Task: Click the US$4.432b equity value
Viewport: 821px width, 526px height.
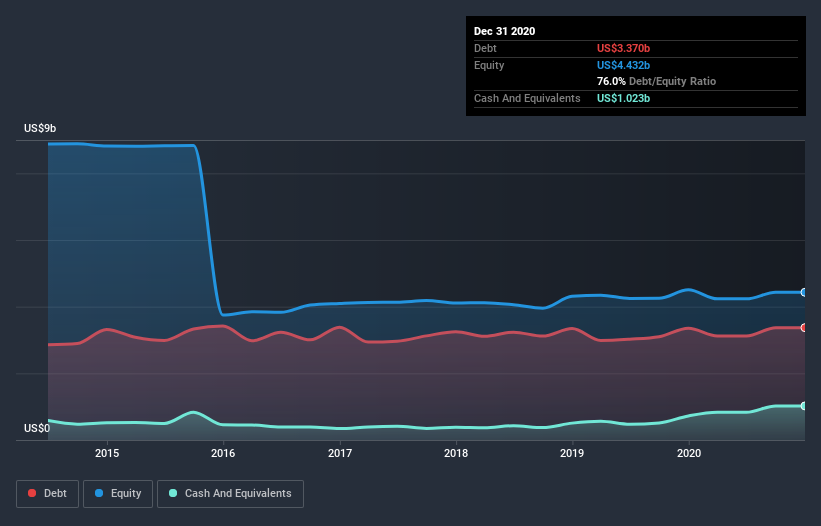Action: click(x=623, y=65)
